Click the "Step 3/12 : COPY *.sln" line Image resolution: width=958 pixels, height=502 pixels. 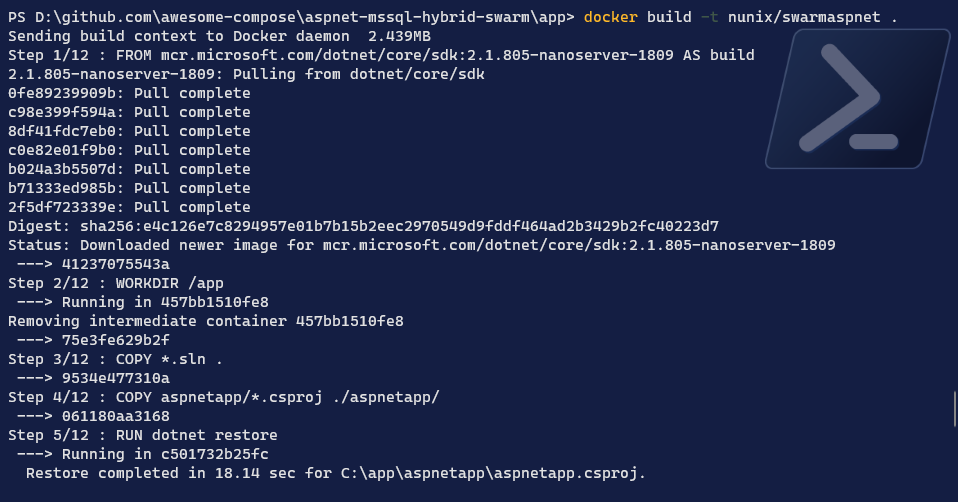click(115, 359)
